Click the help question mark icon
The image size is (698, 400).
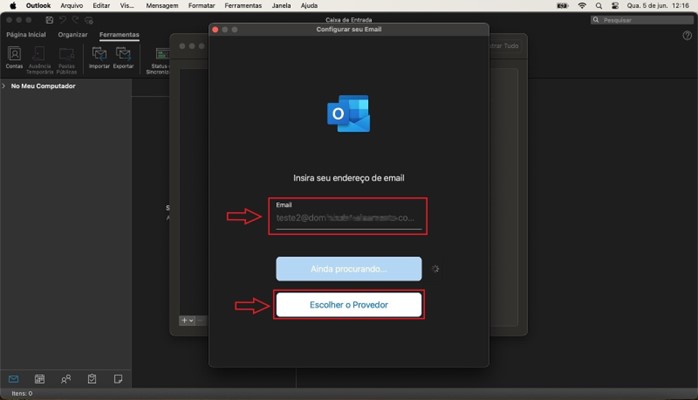687,36
